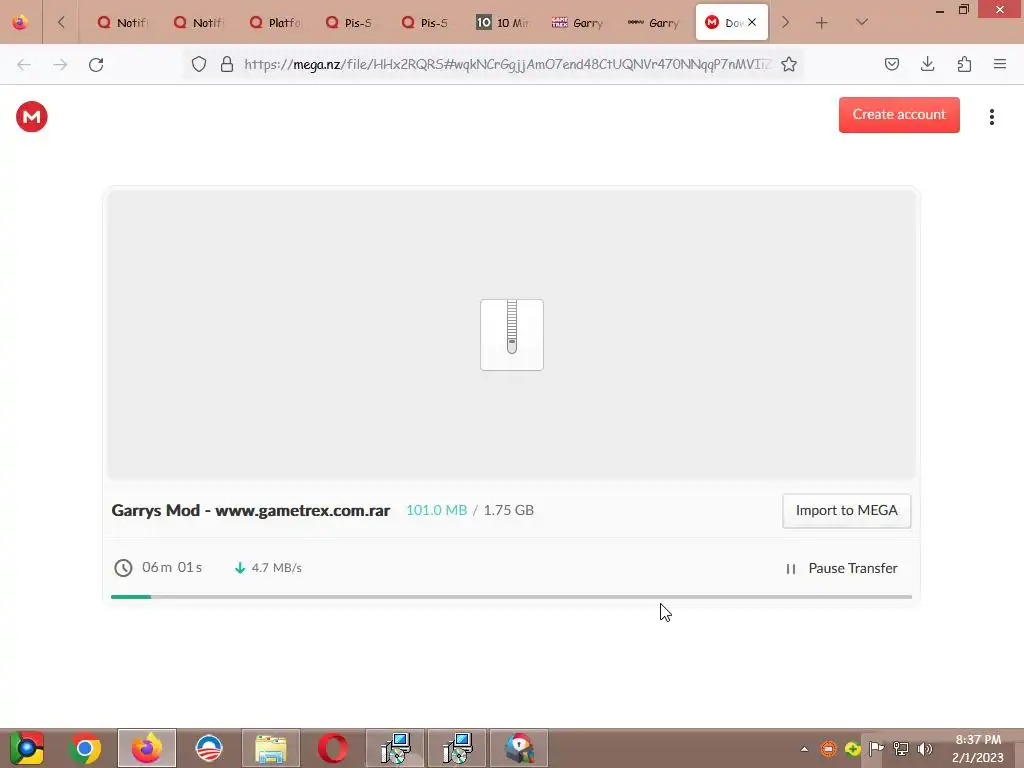Image resolution: width=1024 pixels, height=768 pixels.
Task: Click the clock icon beside remaining time
Action: coord(123,568)
